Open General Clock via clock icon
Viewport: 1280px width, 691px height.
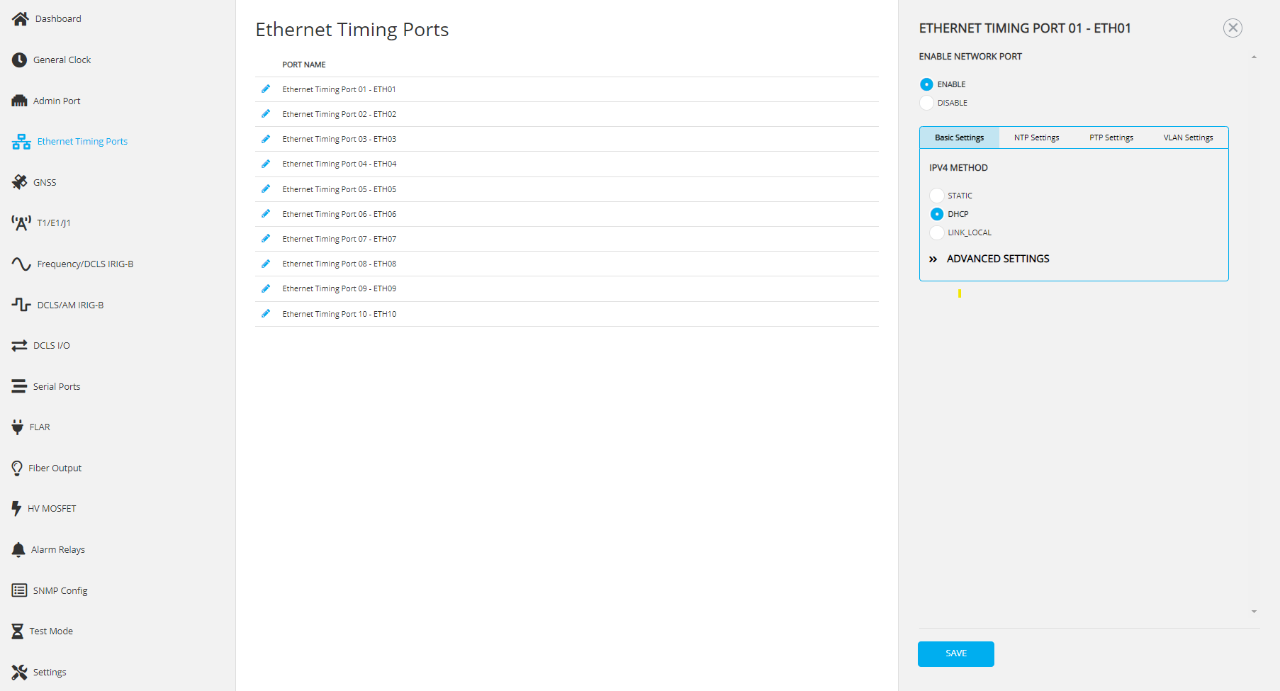(x=19, y=60)
